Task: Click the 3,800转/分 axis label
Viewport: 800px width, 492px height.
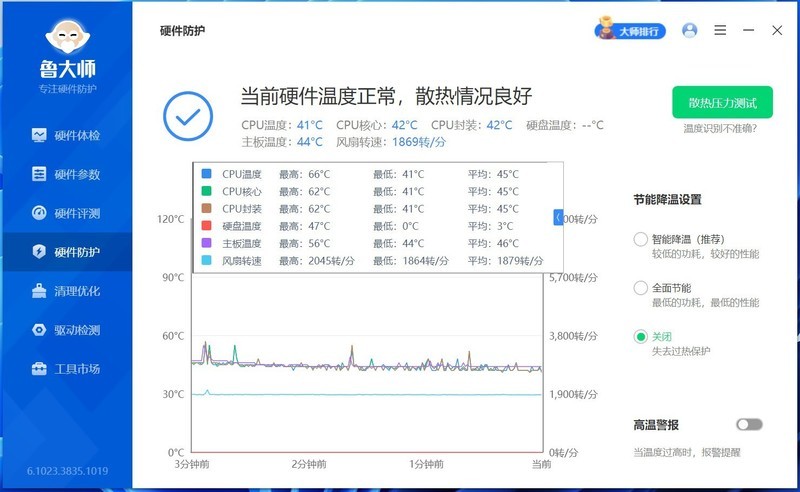Action: pos(573,336)
